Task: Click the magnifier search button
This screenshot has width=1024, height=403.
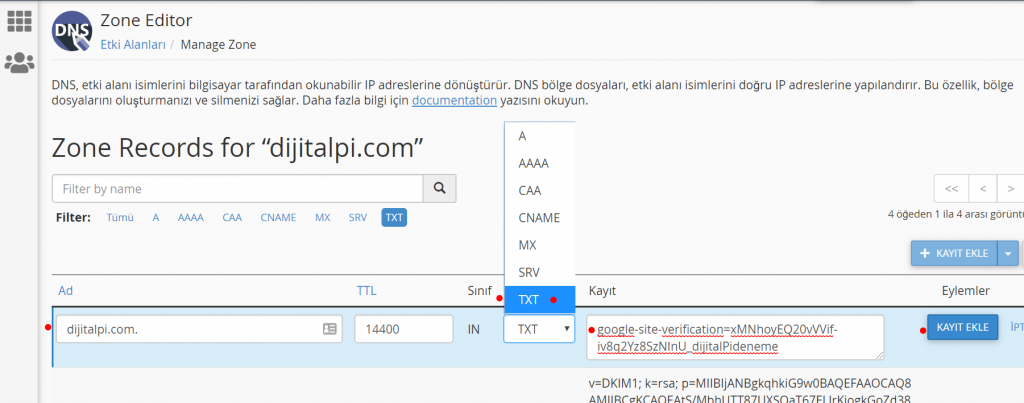Action: [x=440, y=189]
